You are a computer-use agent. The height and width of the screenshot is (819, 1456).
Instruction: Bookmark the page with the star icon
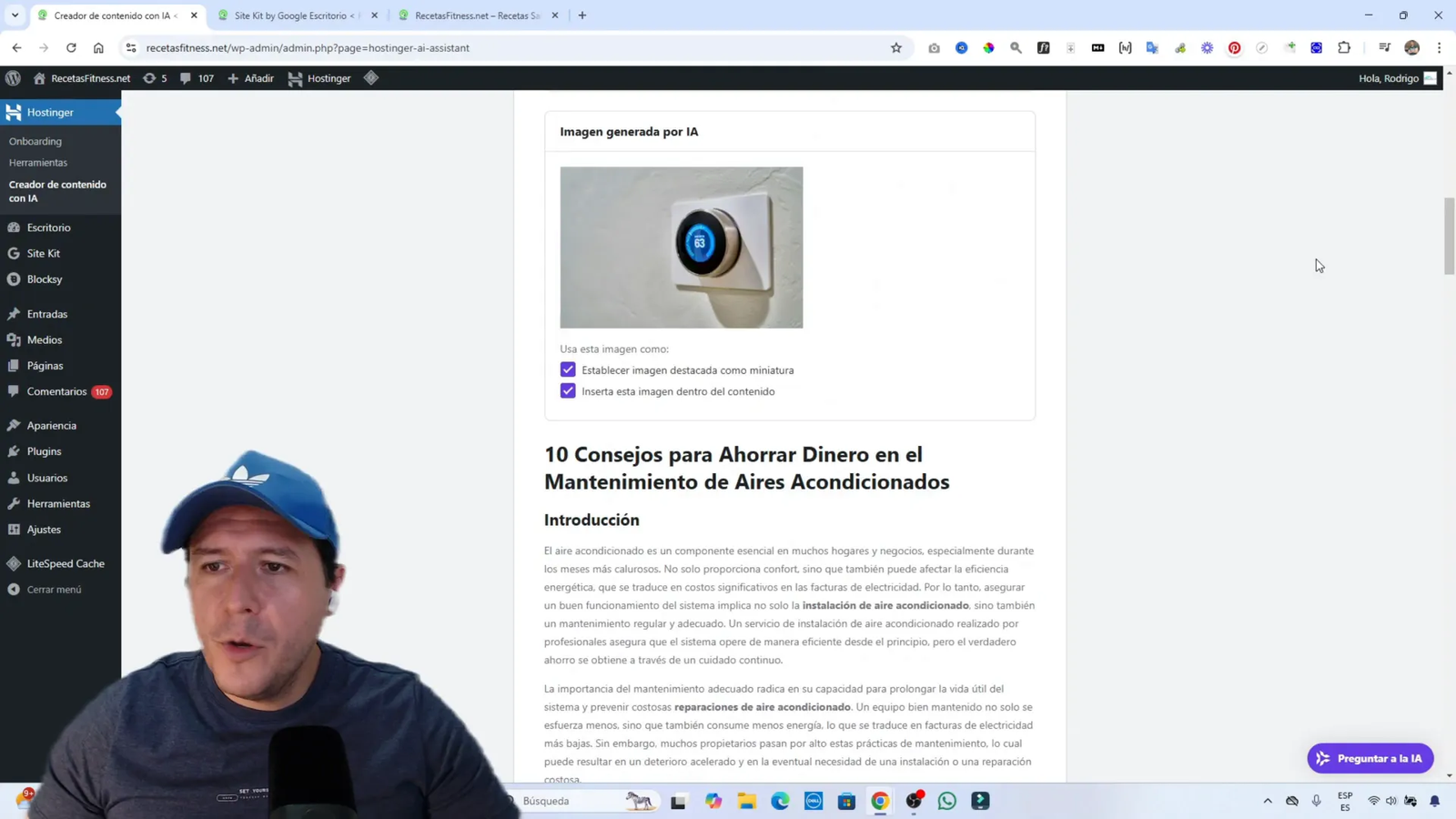tap(896, 47)
